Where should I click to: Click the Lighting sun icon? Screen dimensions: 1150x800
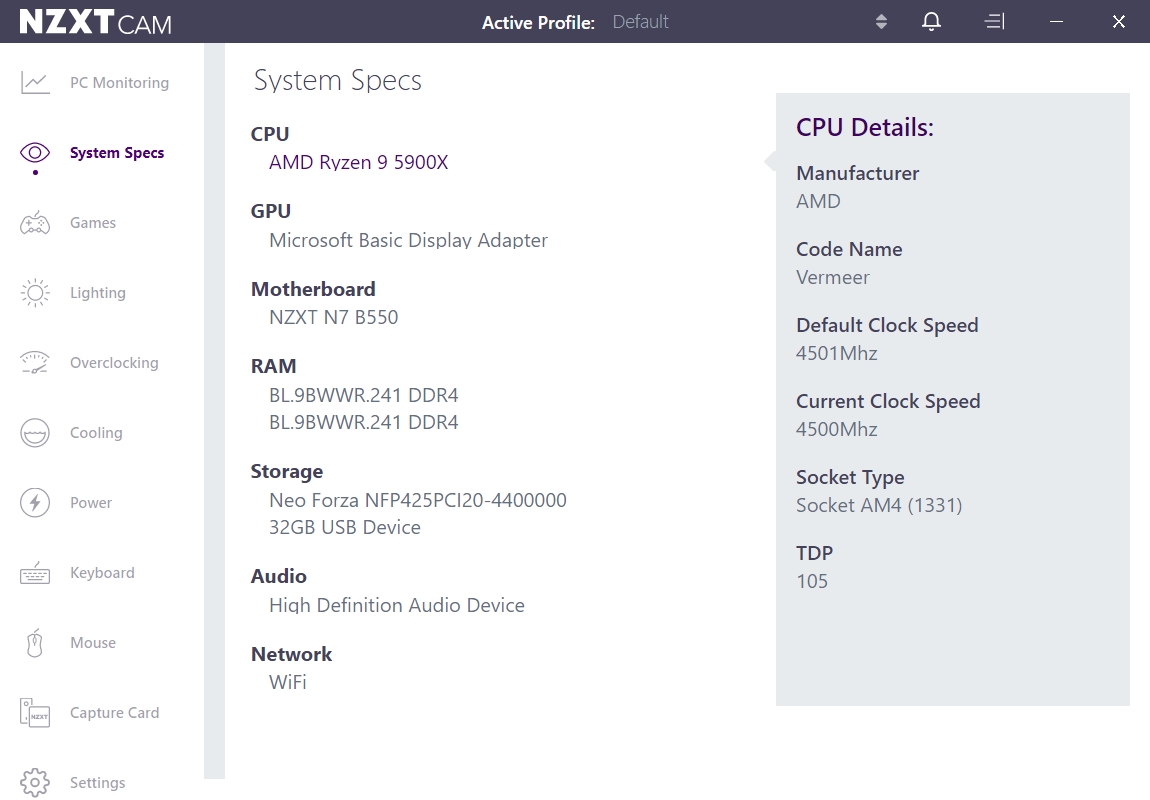click(35, 293)
